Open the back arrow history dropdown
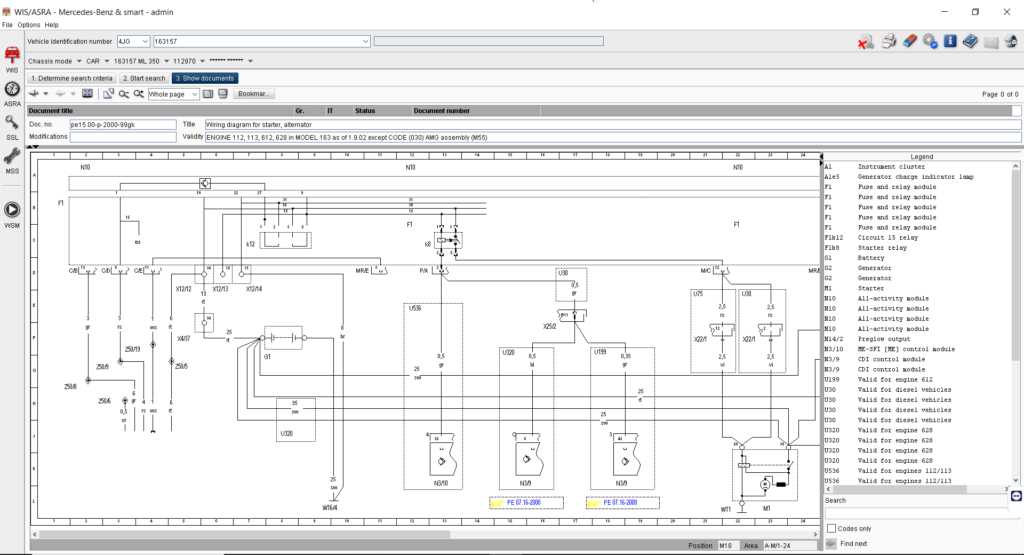Image resolution: width=1024 pixels, height=555 pixels. pyautogui.click(x=46, y=94)
